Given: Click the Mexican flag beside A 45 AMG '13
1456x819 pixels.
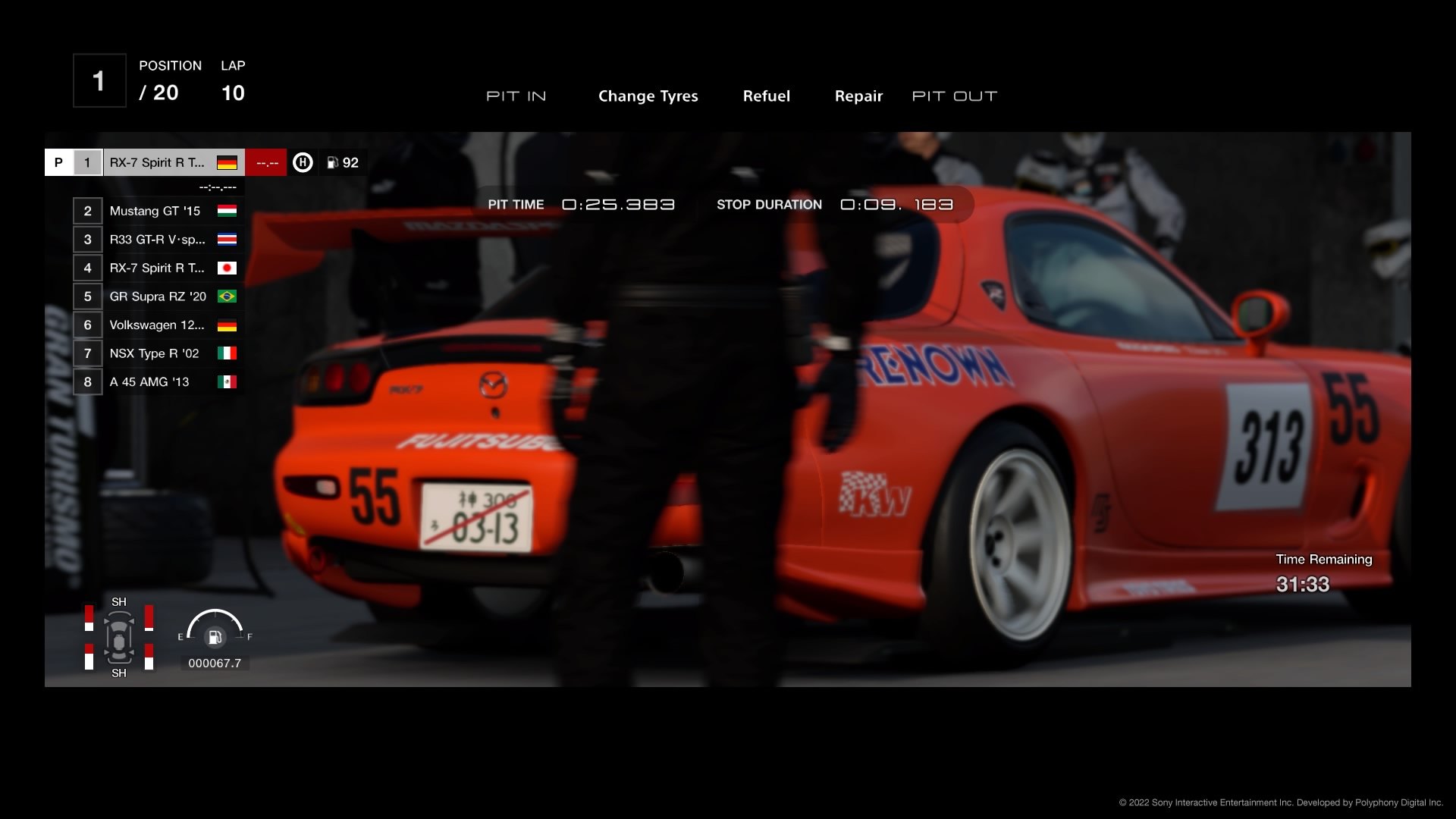Looking at the screenshot, I should pos(227,382).
